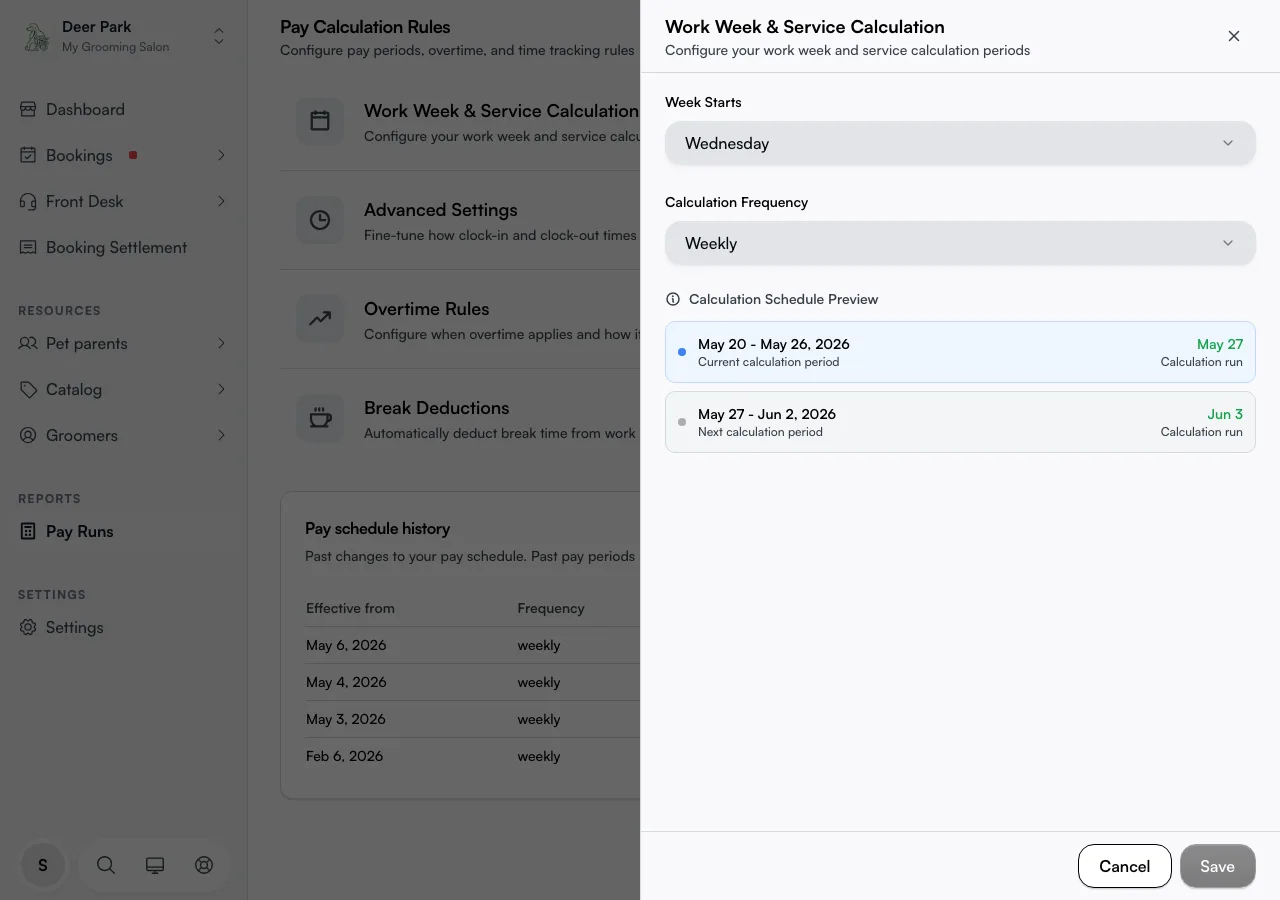Expand the Bookings sidebar submenu
Screen dimensions: 1280x900
click(221, 155)
